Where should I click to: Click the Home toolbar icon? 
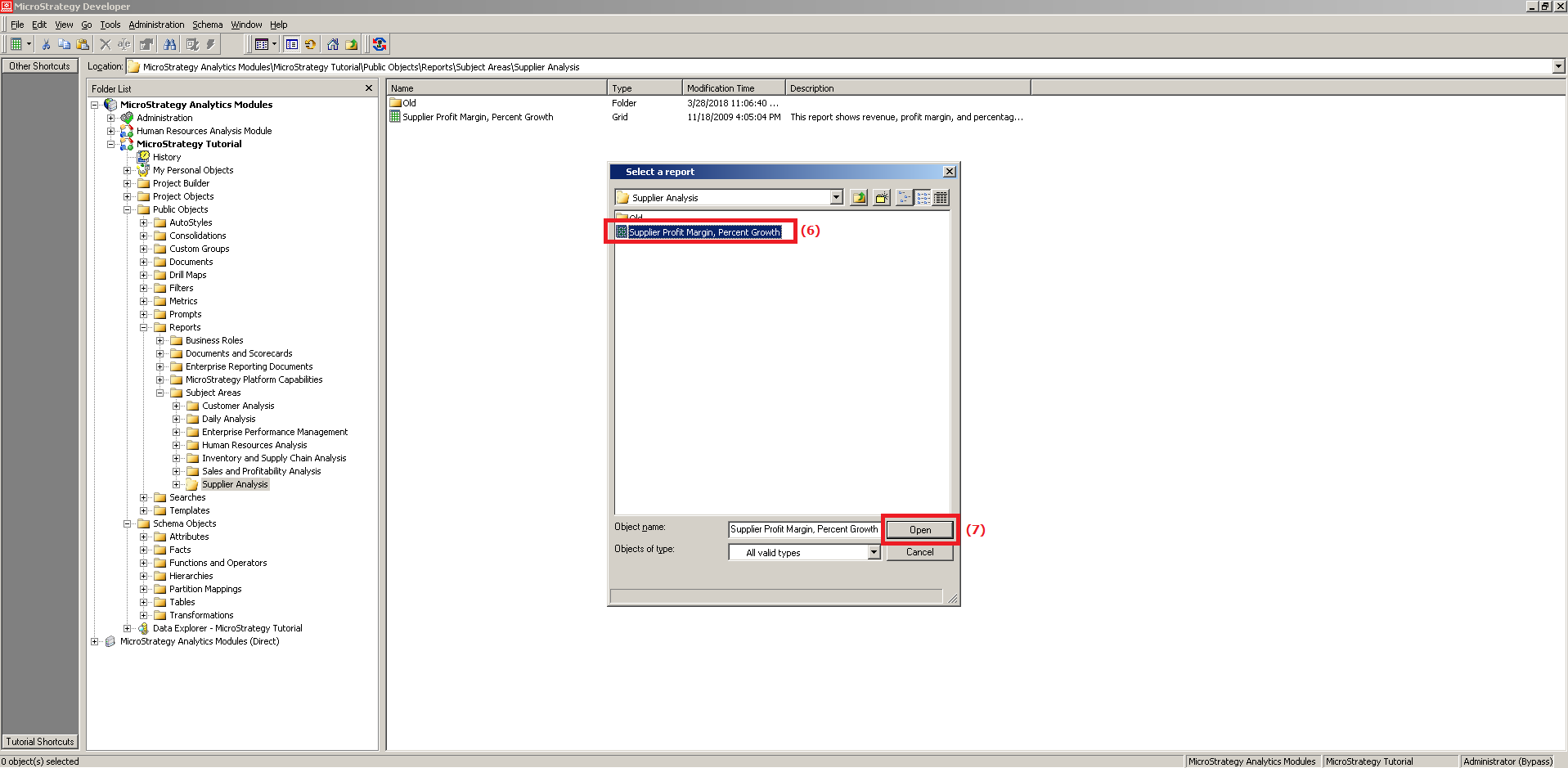(333, 44)
